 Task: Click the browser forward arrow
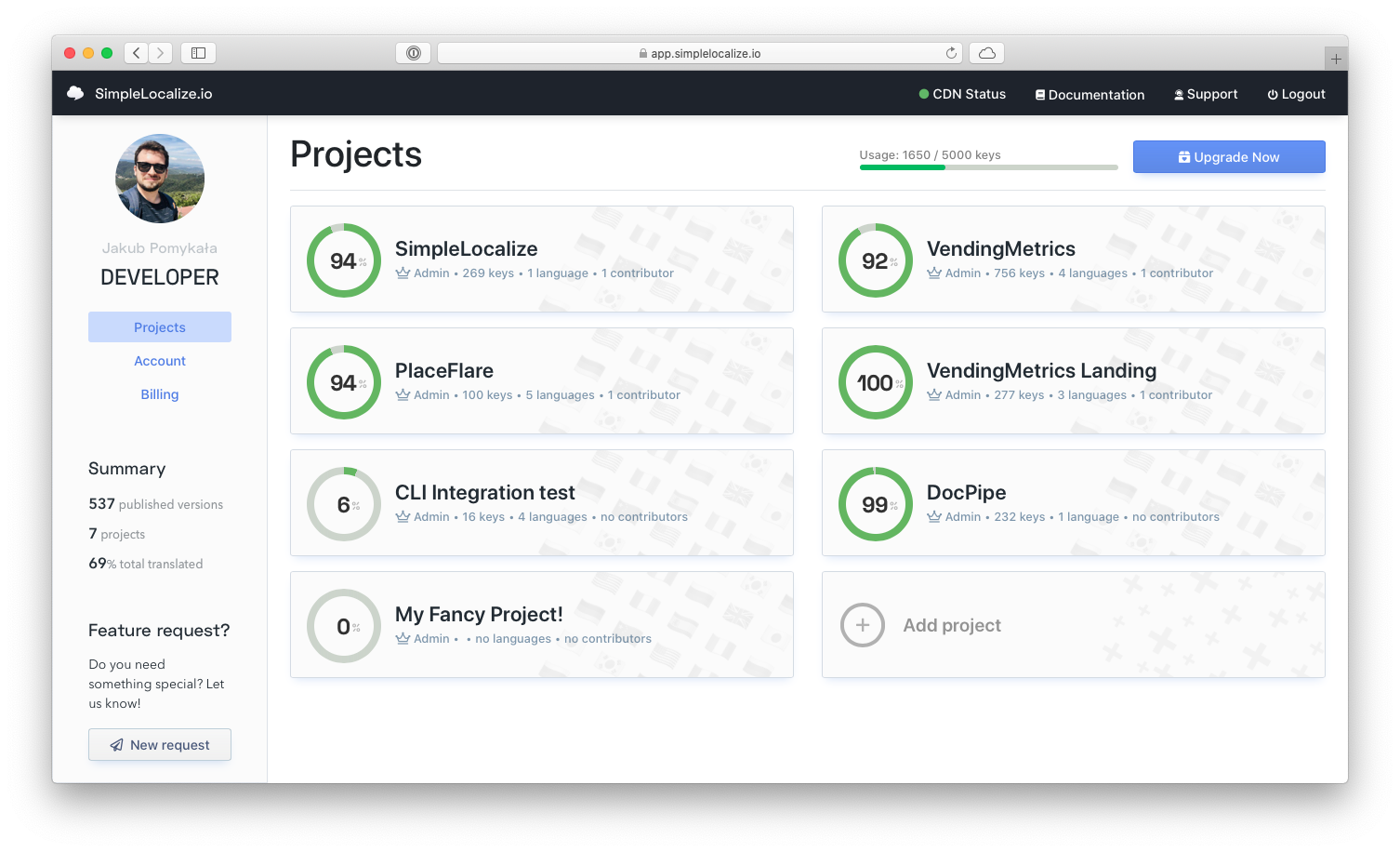(161, 53)
